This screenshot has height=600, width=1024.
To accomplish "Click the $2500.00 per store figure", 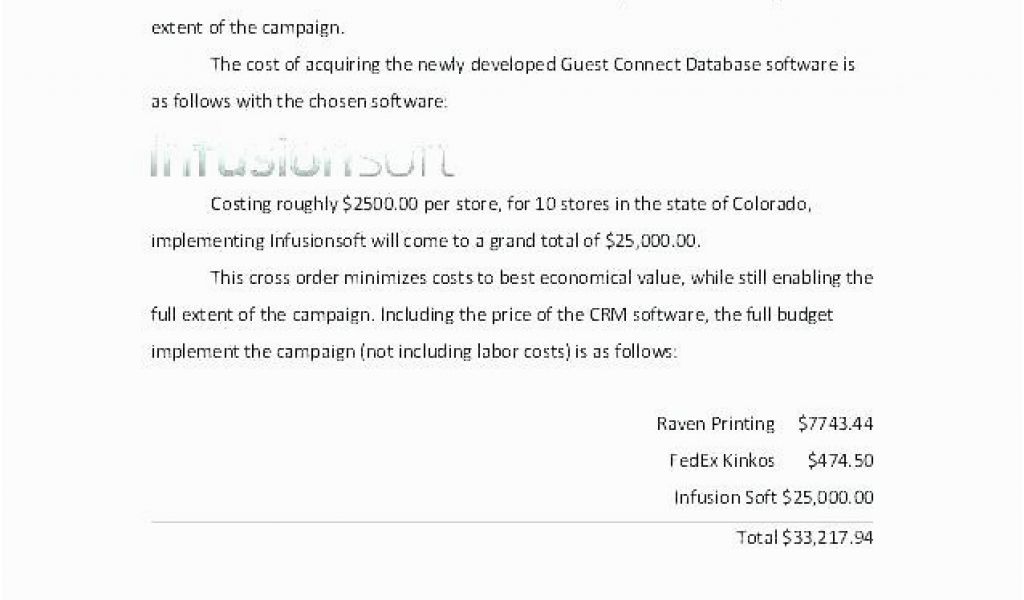I will click(x=380, y=204).
